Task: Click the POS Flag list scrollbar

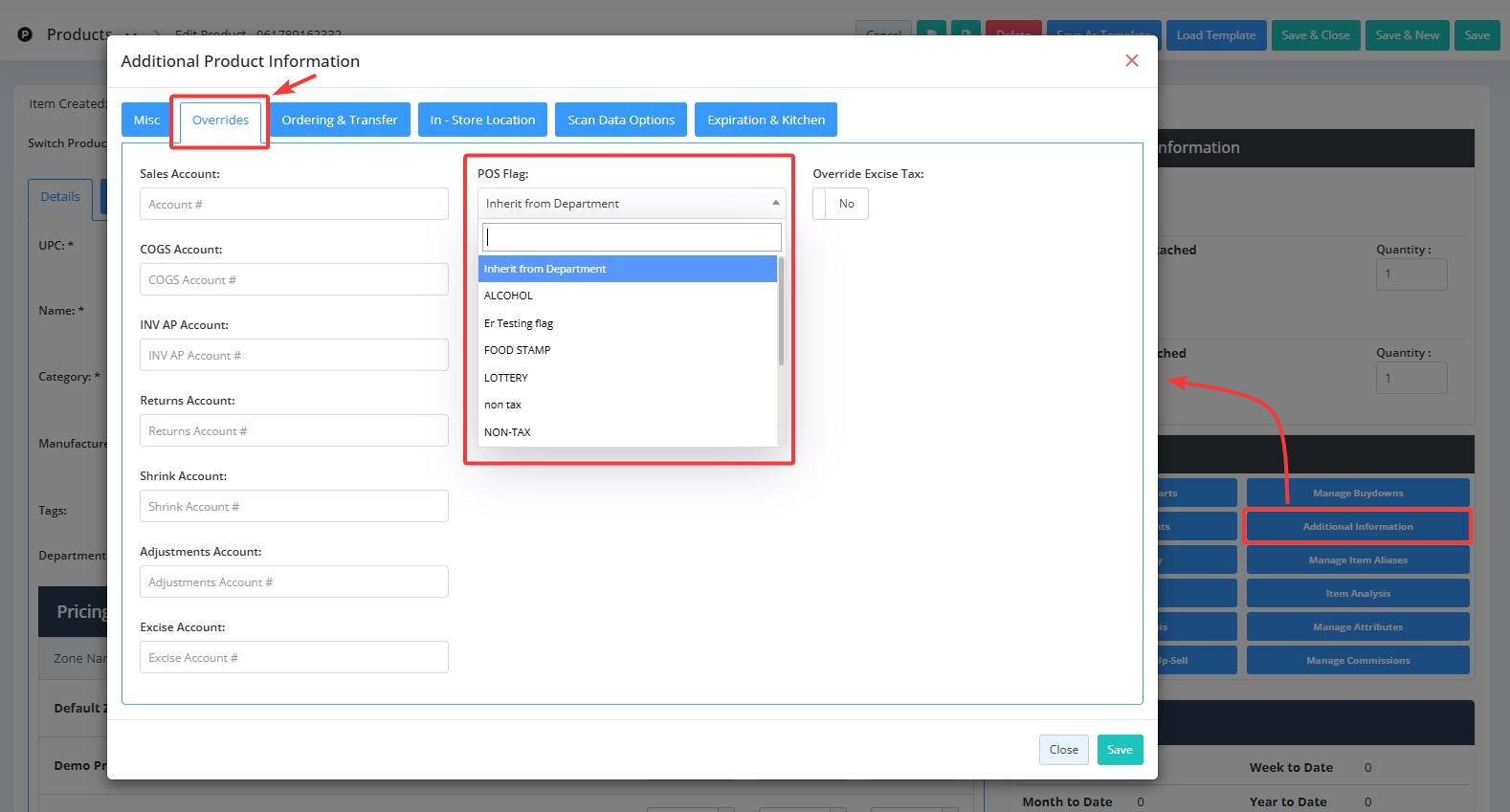Action: click(x=781, y=312)
